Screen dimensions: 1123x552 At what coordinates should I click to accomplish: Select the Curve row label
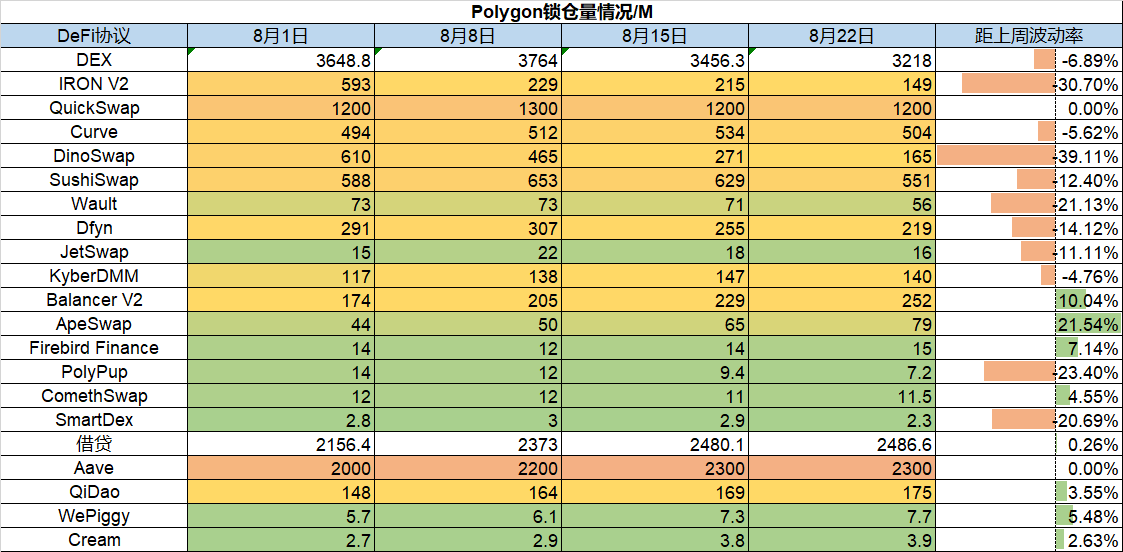(x=94, y=132)
